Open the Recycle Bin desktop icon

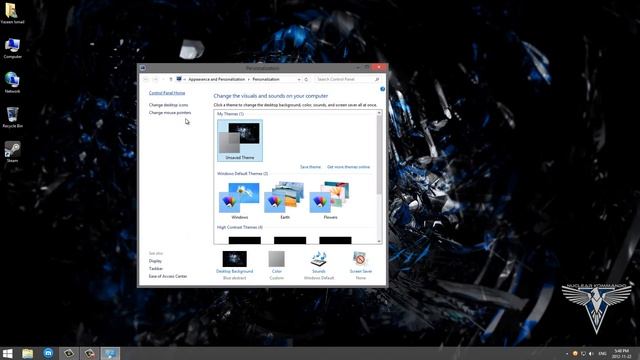point(12,118)
